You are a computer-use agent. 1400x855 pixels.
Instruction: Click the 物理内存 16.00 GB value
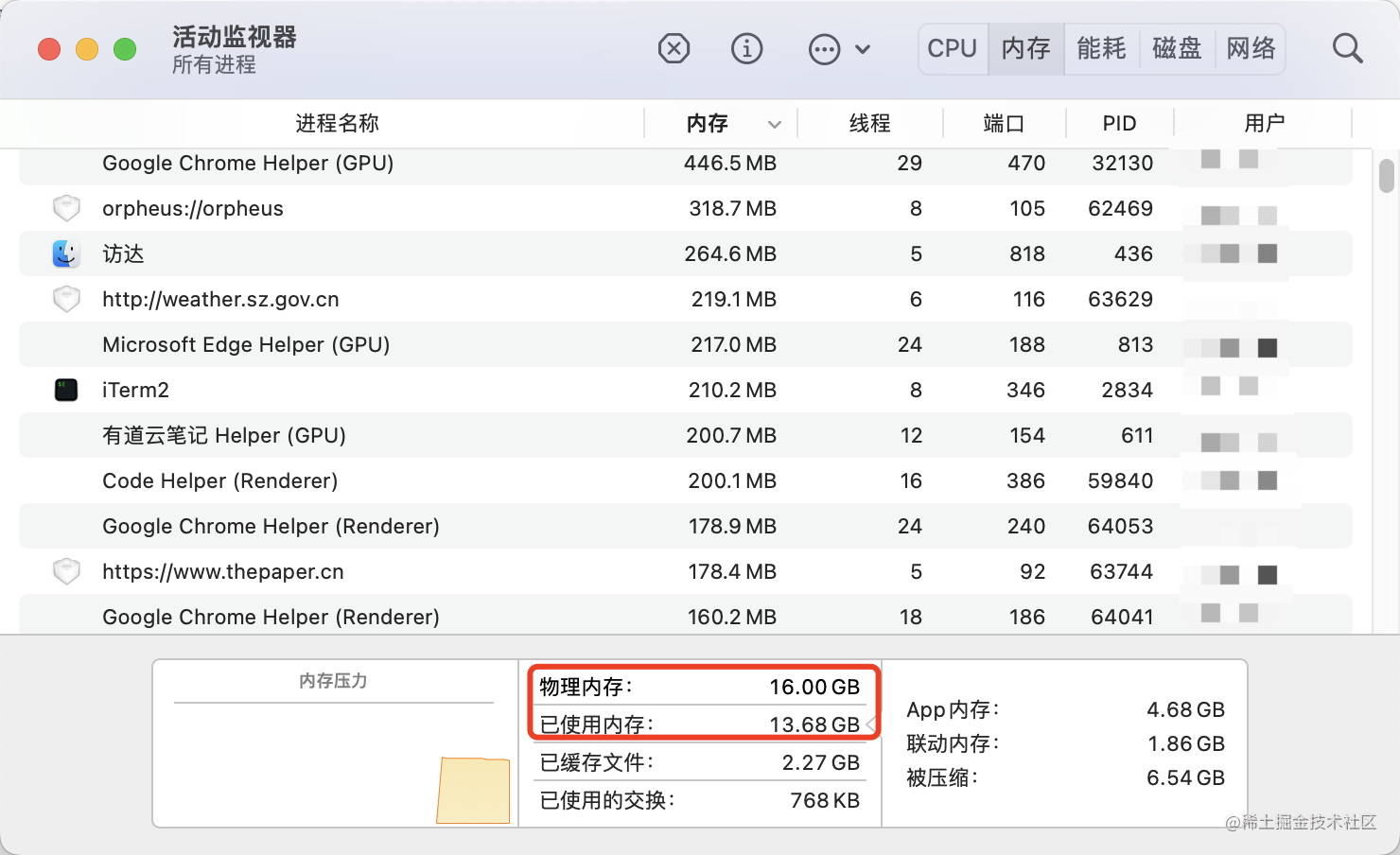(x=814, y=687)
